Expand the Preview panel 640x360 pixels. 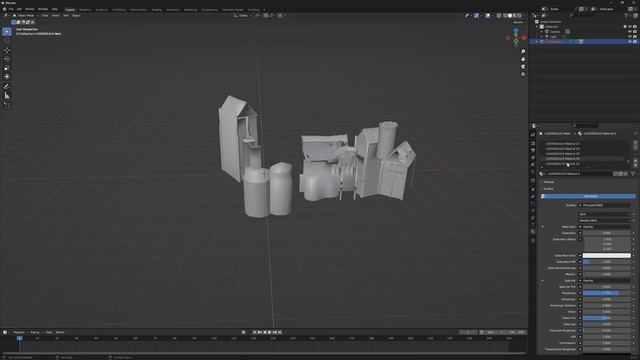coord(548,182)
